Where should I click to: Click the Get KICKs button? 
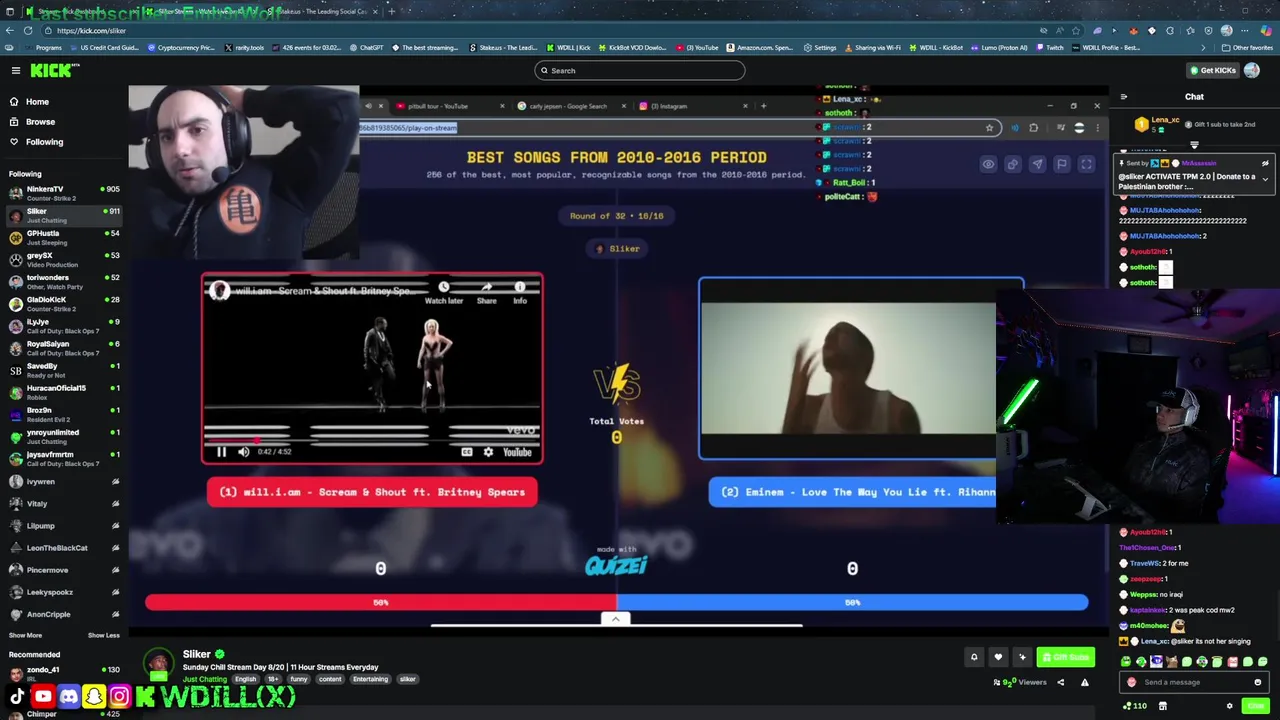(1212, 70)
